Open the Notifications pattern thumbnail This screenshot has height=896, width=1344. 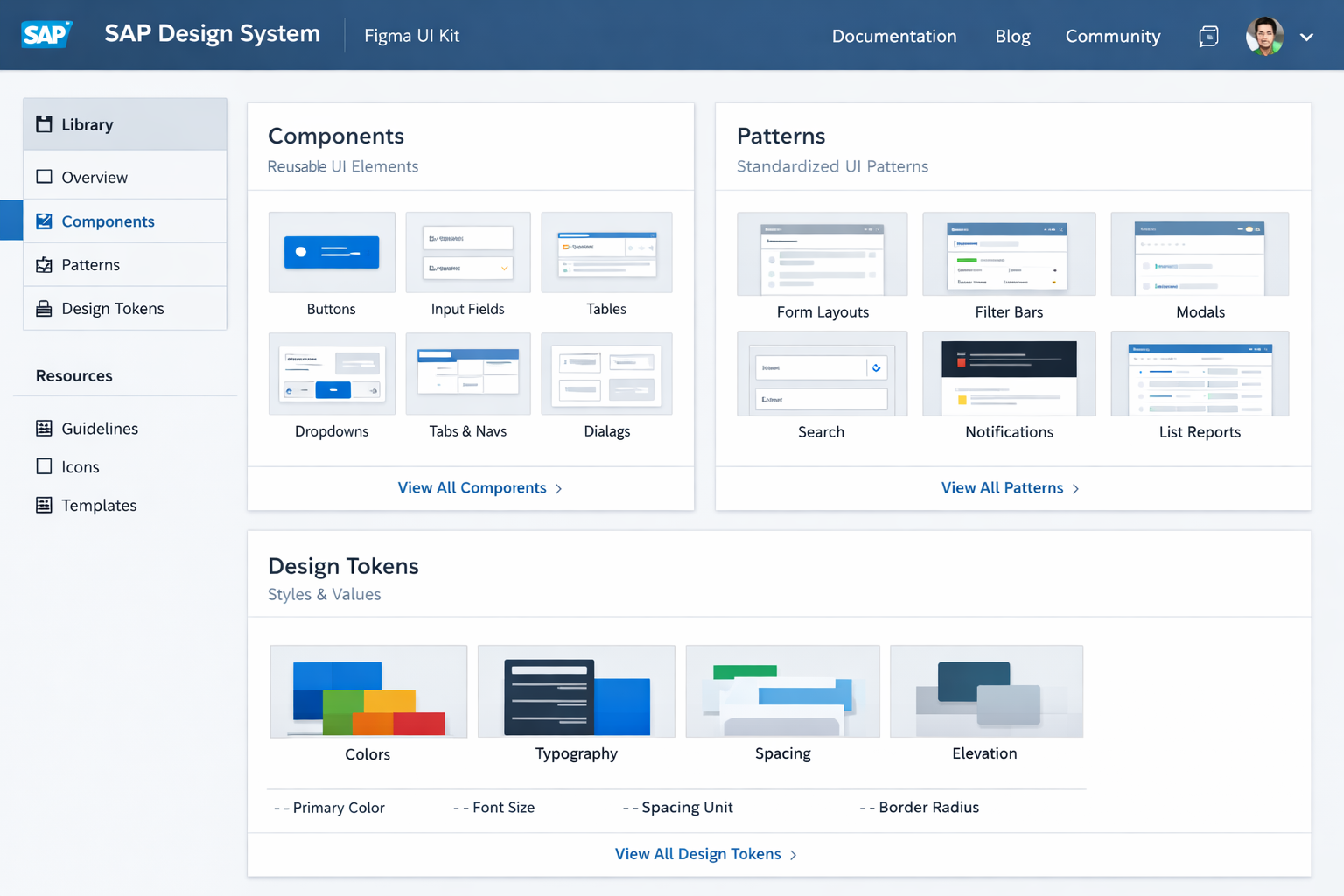pos(1009,374)
